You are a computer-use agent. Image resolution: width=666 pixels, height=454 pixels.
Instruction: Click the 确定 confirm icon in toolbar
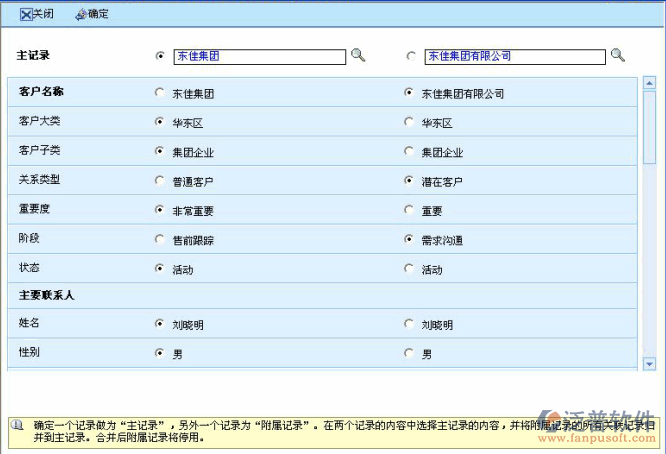[81, 14]
